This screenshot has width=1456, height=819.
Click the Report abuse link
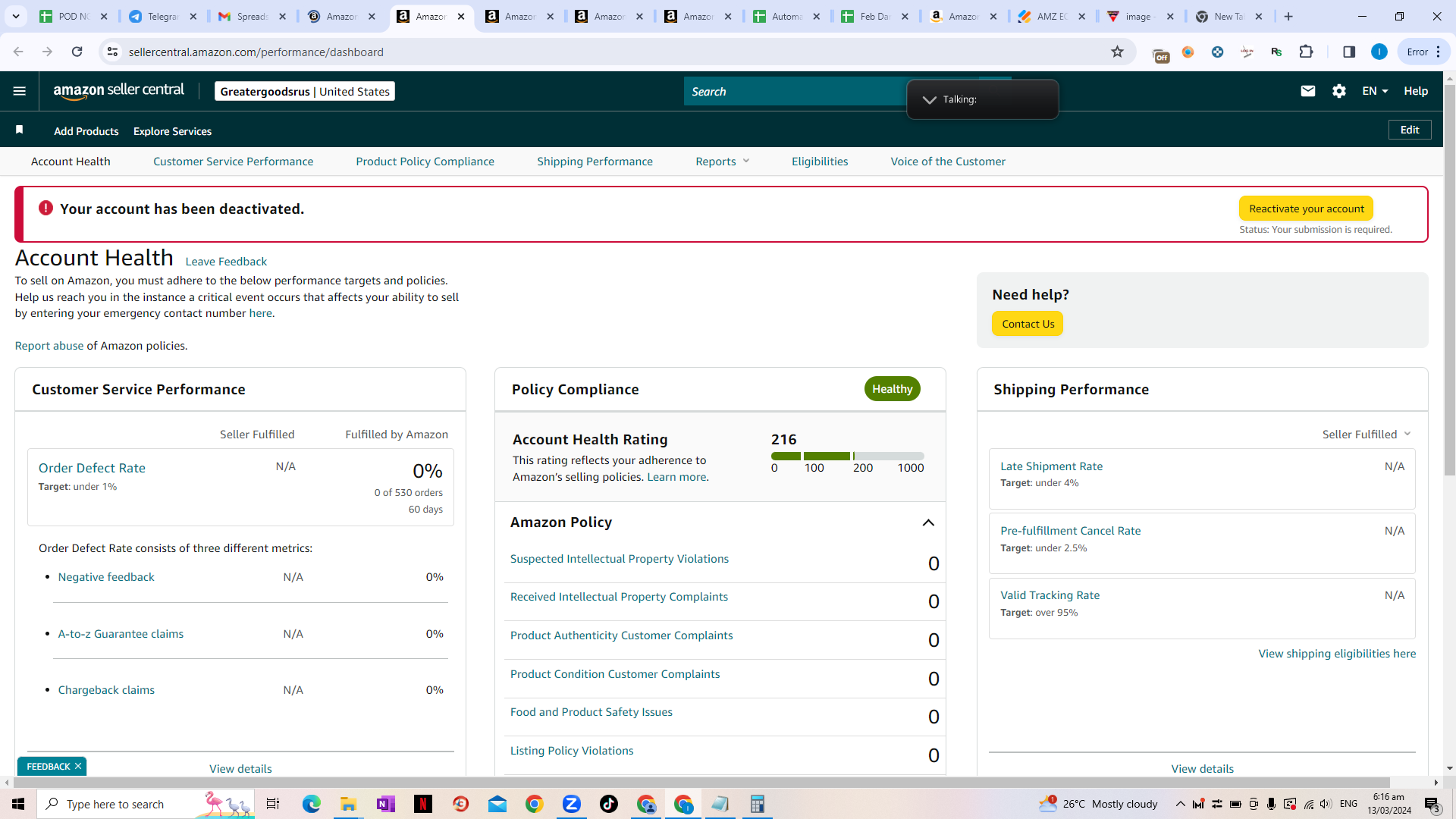(x=49, y=346)
